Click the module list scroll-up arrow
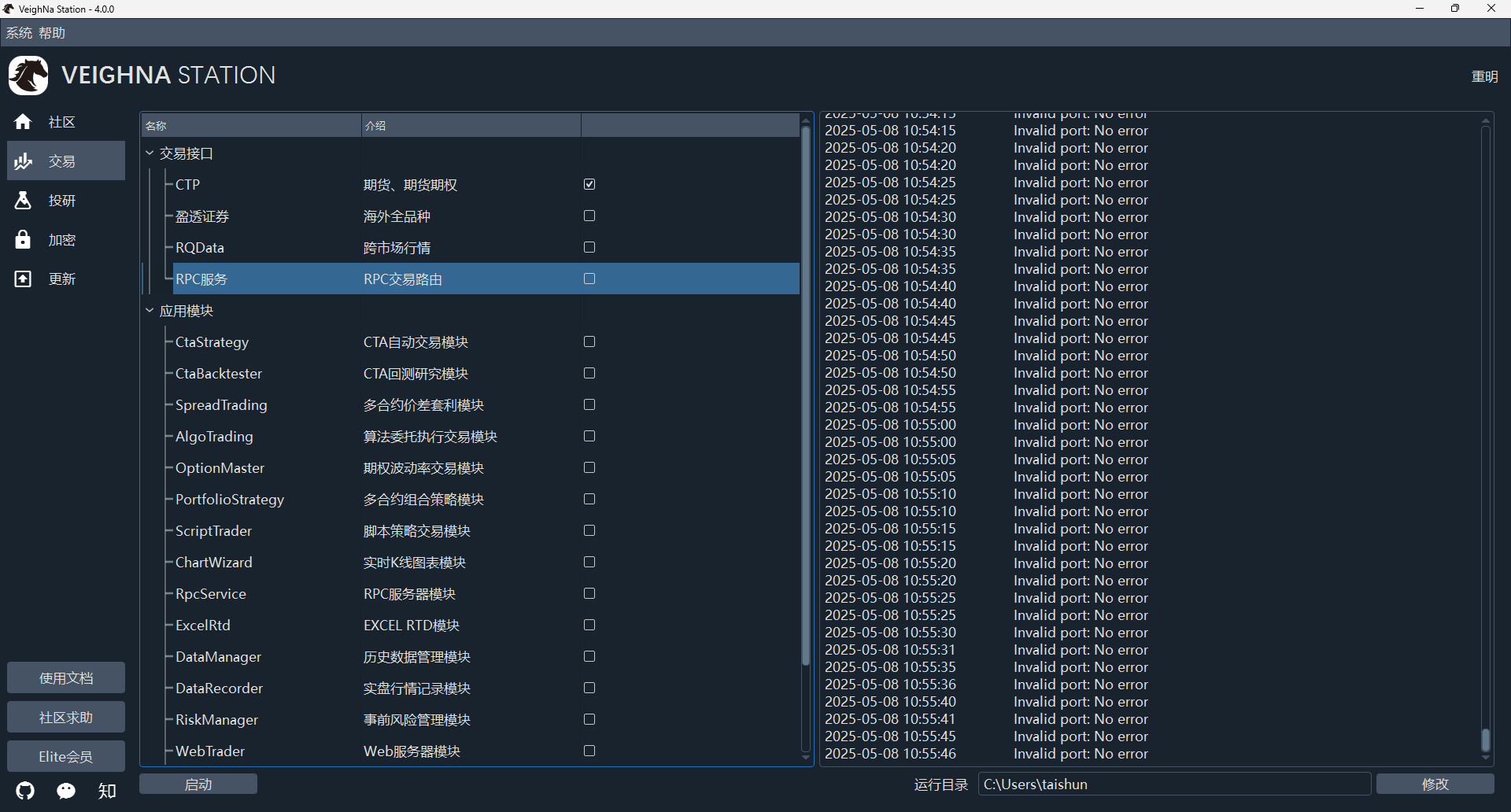The image size is (1511, 812). pyautogui.click(x=806, y=120)
